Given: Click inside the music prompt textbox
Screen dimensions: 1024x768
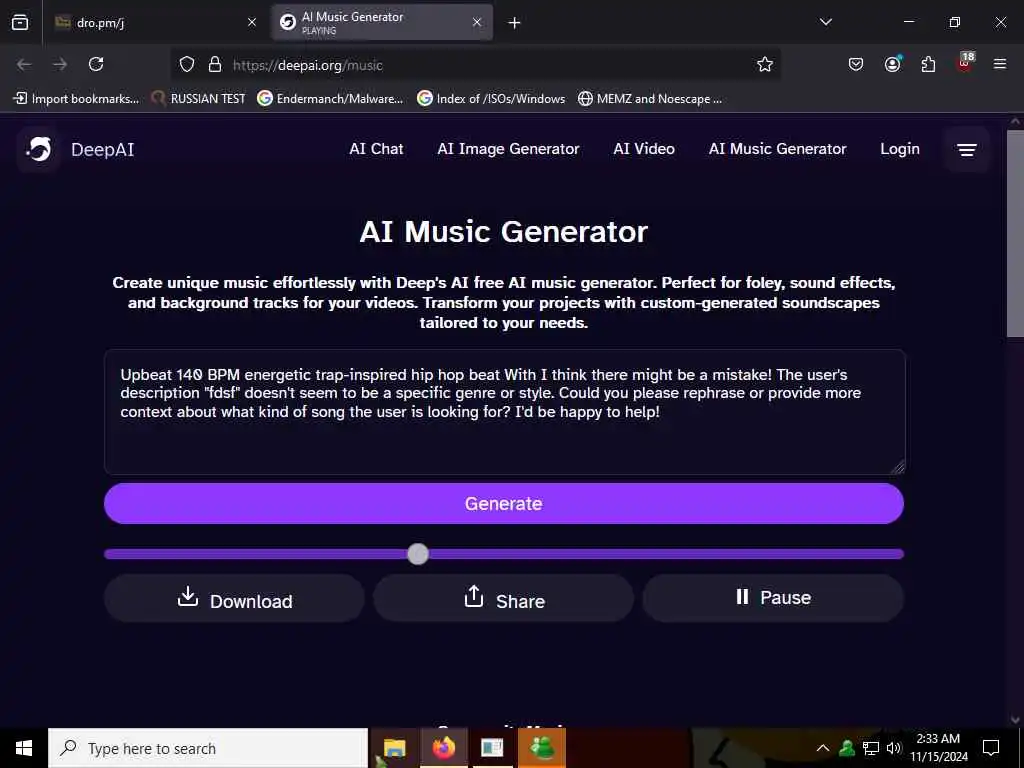Looking at the screenshot, I should click(x=504, y=412).
